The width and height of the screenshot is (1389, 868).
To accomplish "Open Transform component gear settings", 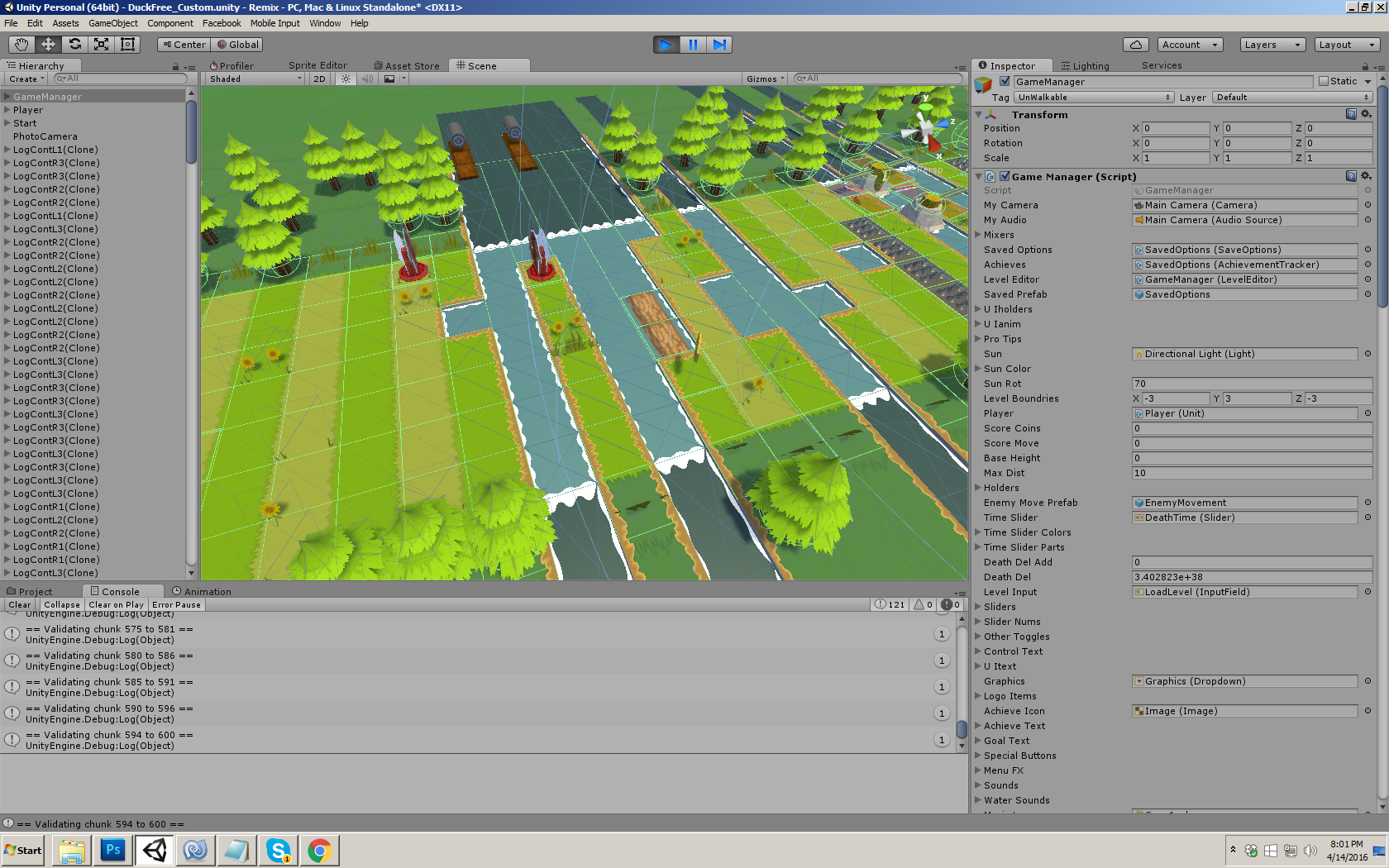I will click(x=1366, y=114).
